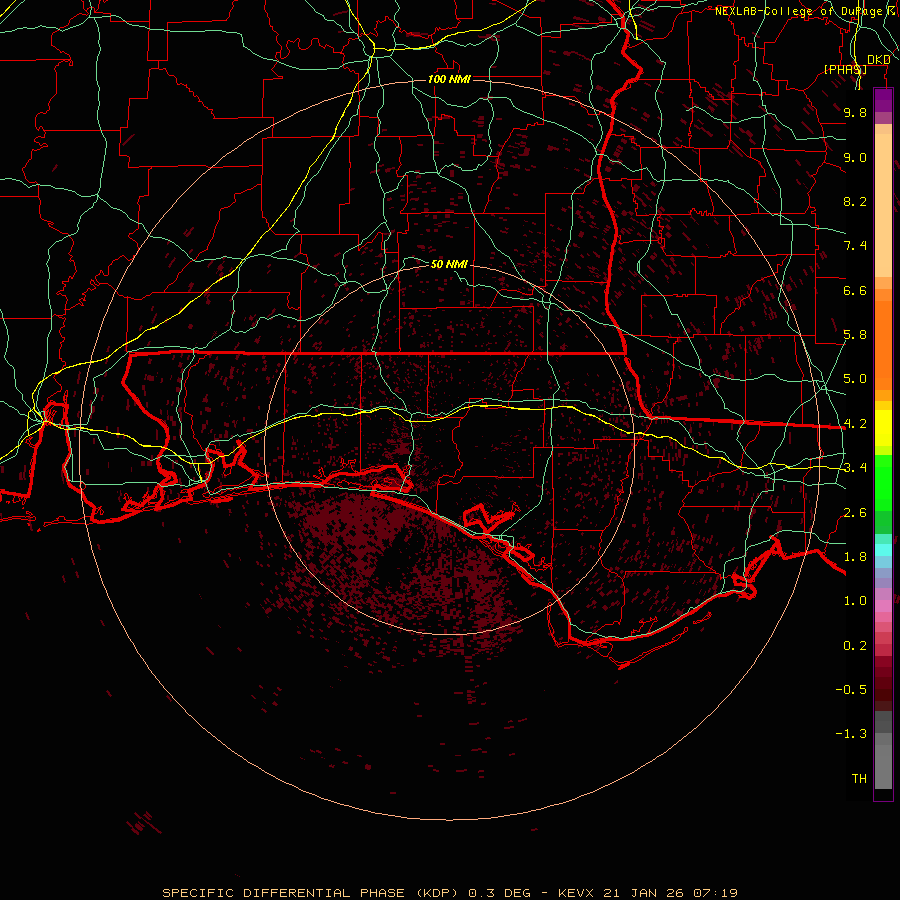Click the KEVX station identifier
The image size is (900, 900).
pos(577,893)
